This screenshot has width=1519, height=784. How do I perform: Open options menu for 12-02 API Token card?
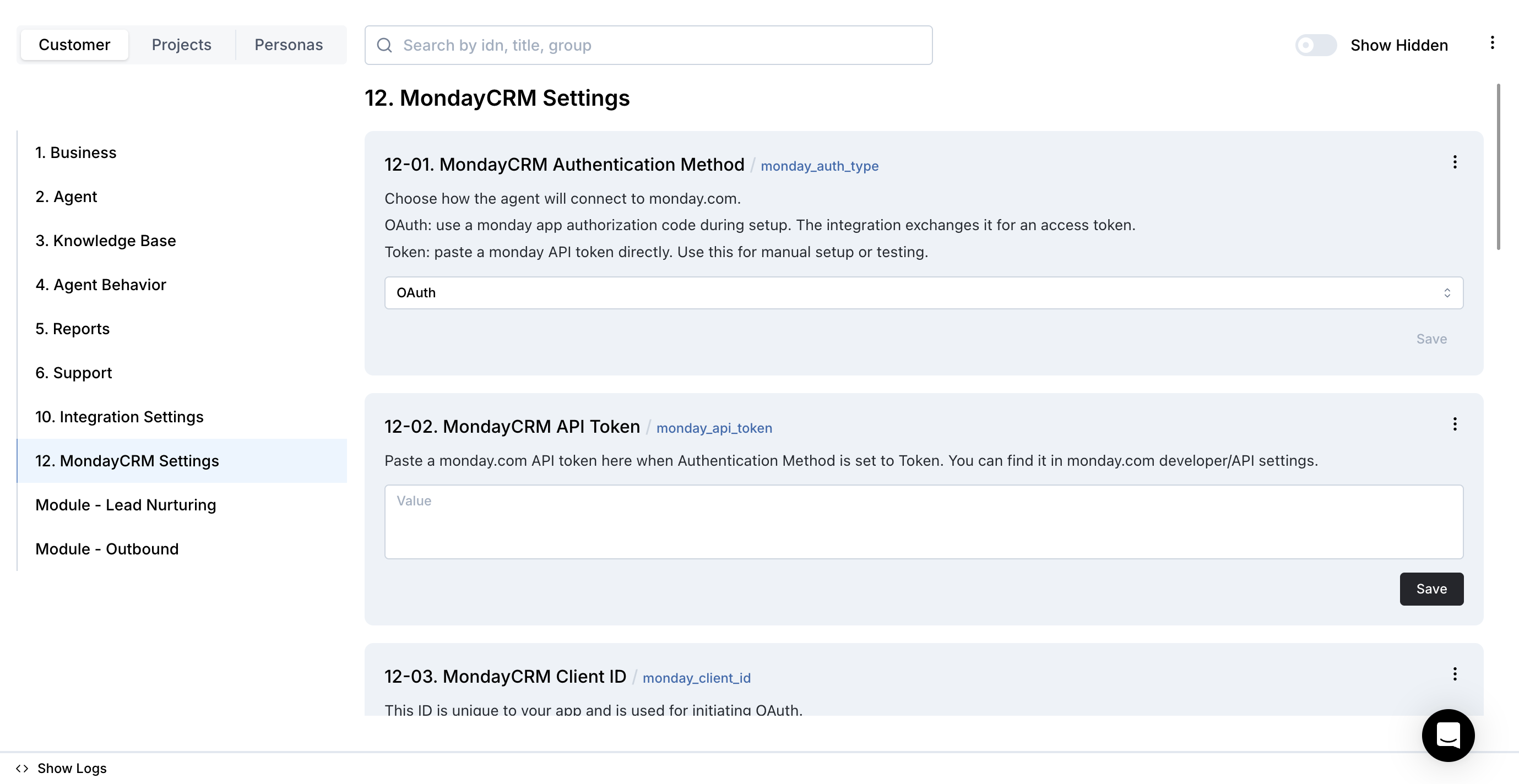1455,424
